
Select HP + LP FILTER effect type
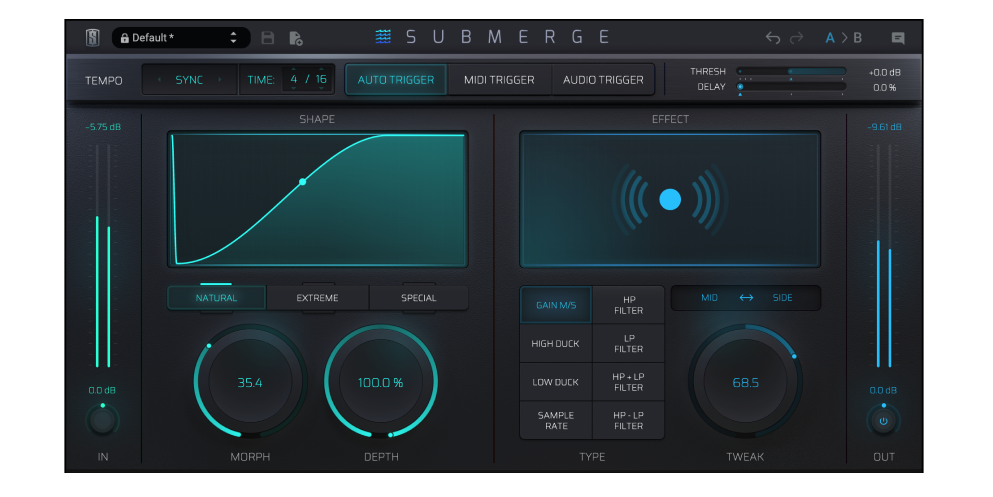628,382
